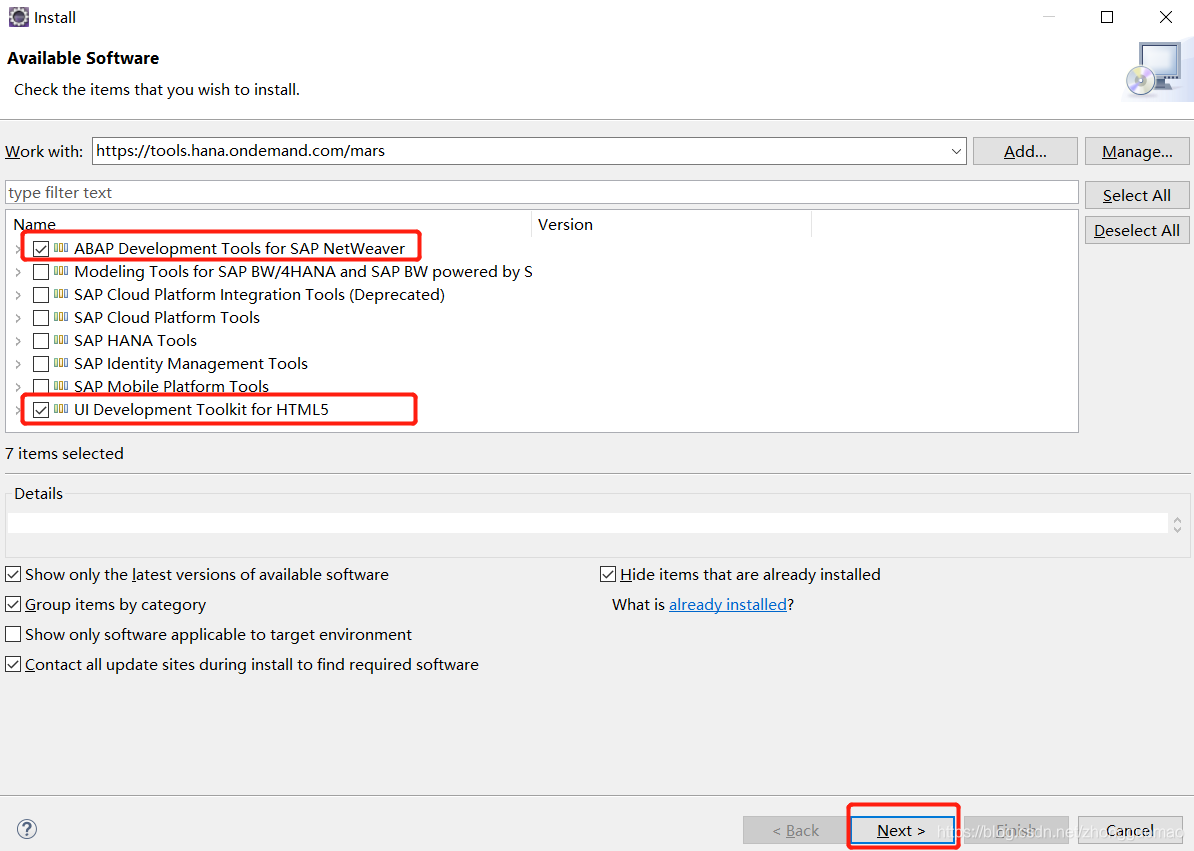Open the Work with site dropdown
Viewport: 1194px width, 851px height.
point(956,151)
